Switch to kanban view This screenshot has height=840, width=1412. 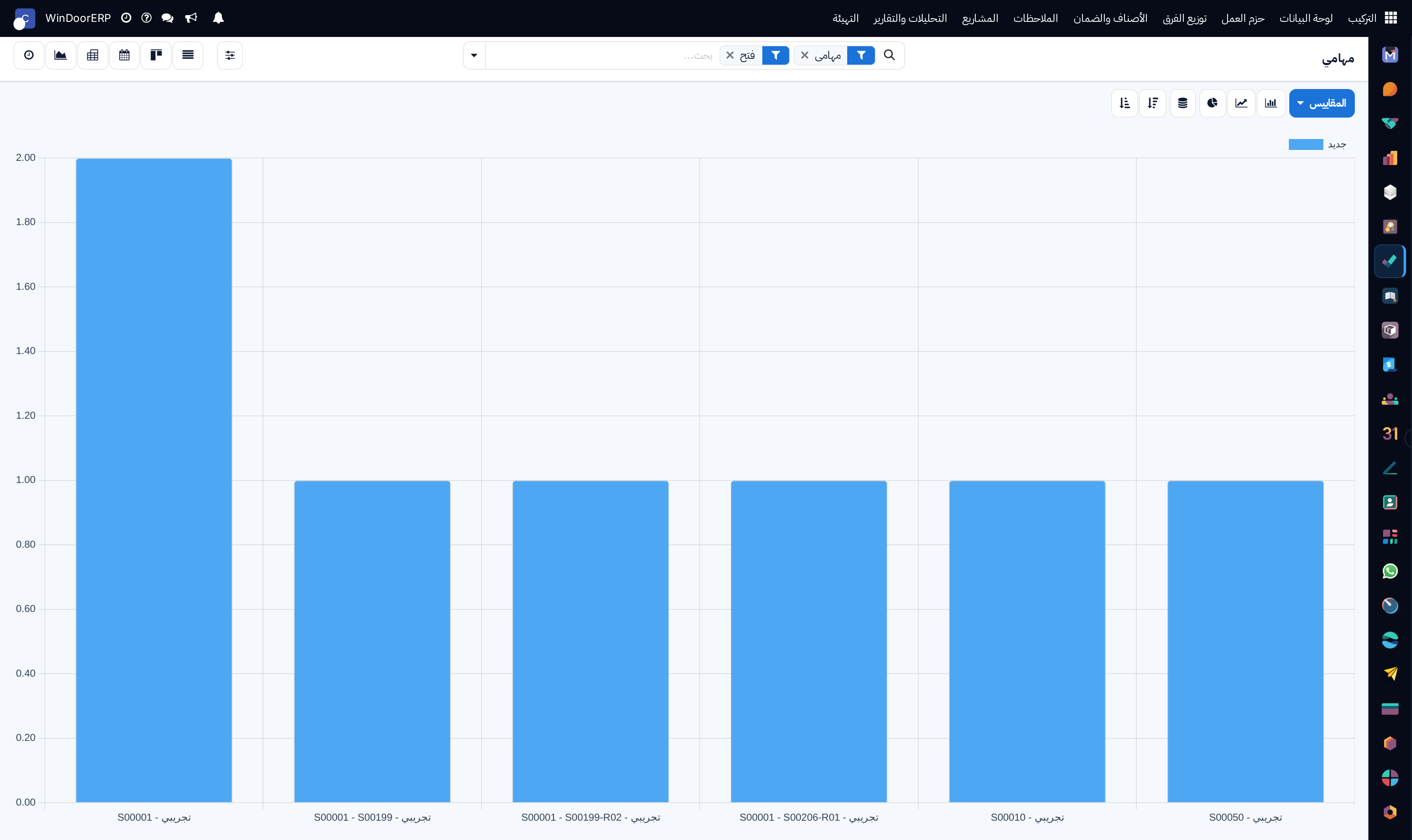(x=156, y=55)
